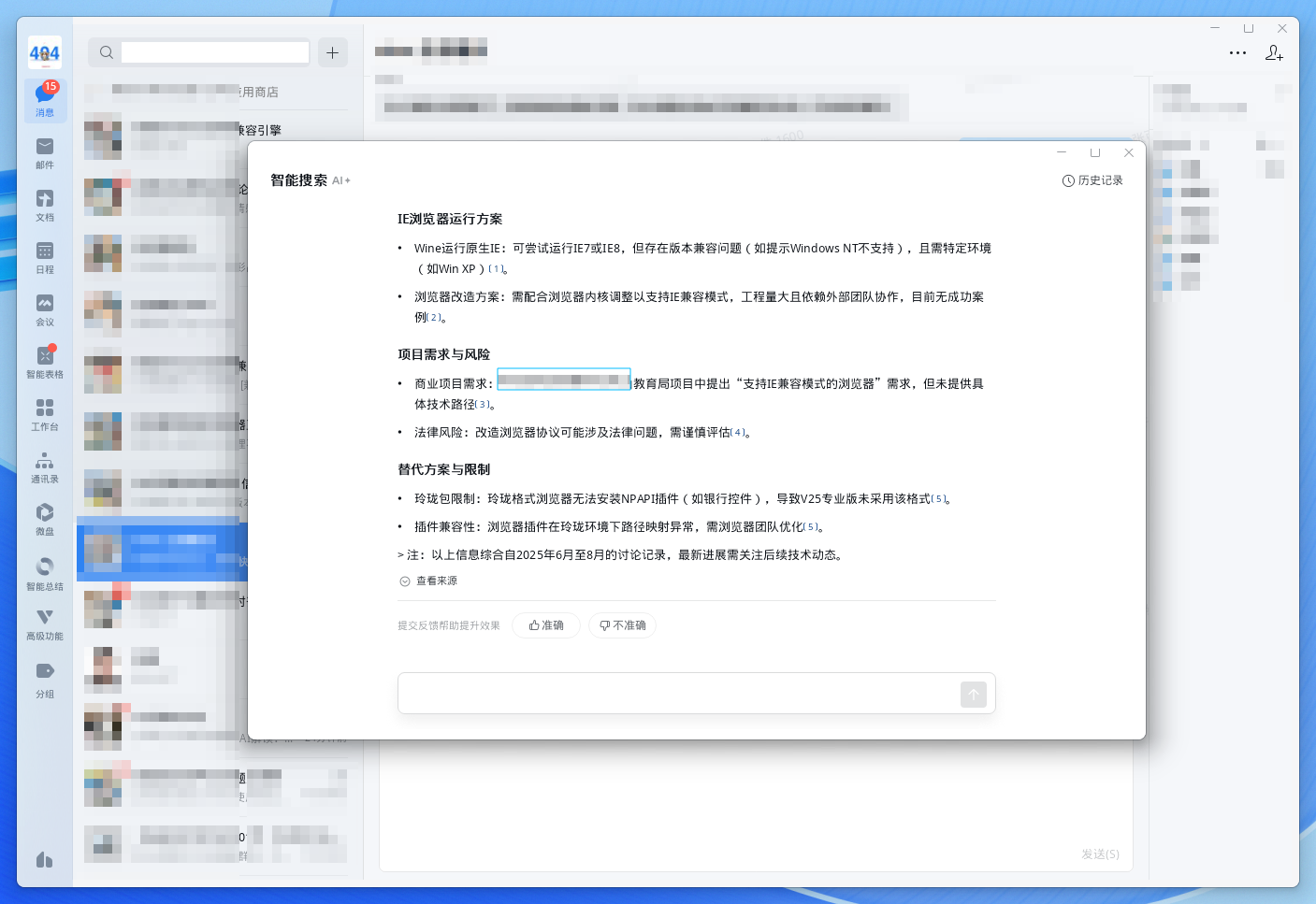Click the 404 profile avatar
The height and width of the screenshot is (904, 1316).
(x=45, y=52)
